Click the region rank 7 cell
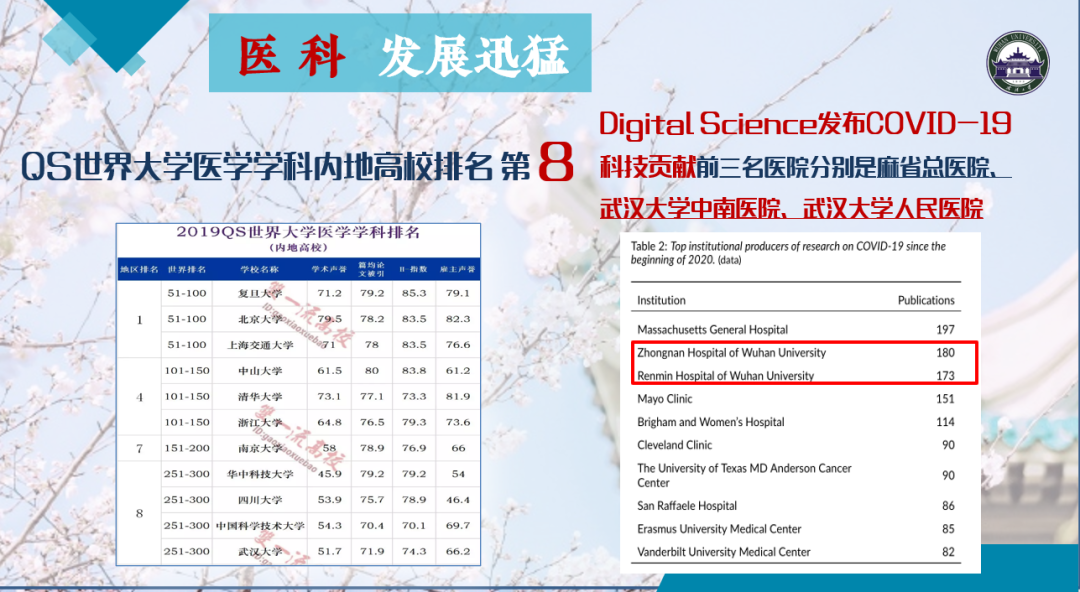 (139, 449)
